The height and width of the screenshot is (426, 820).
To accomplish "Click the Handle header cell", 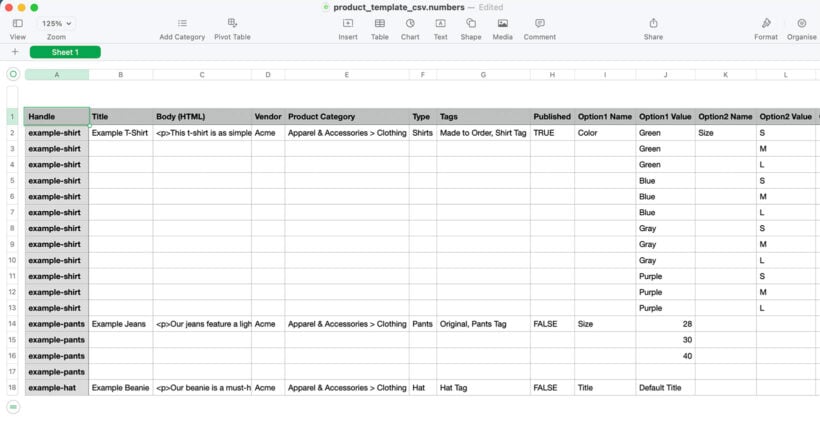I will pyautogui.click(x=56, y=117).
